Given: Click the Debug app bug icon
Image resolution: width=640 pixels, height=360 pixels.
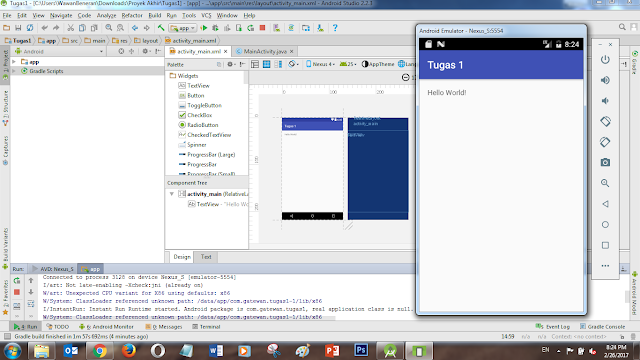Looking at the screenshot, I should point(215,28).
